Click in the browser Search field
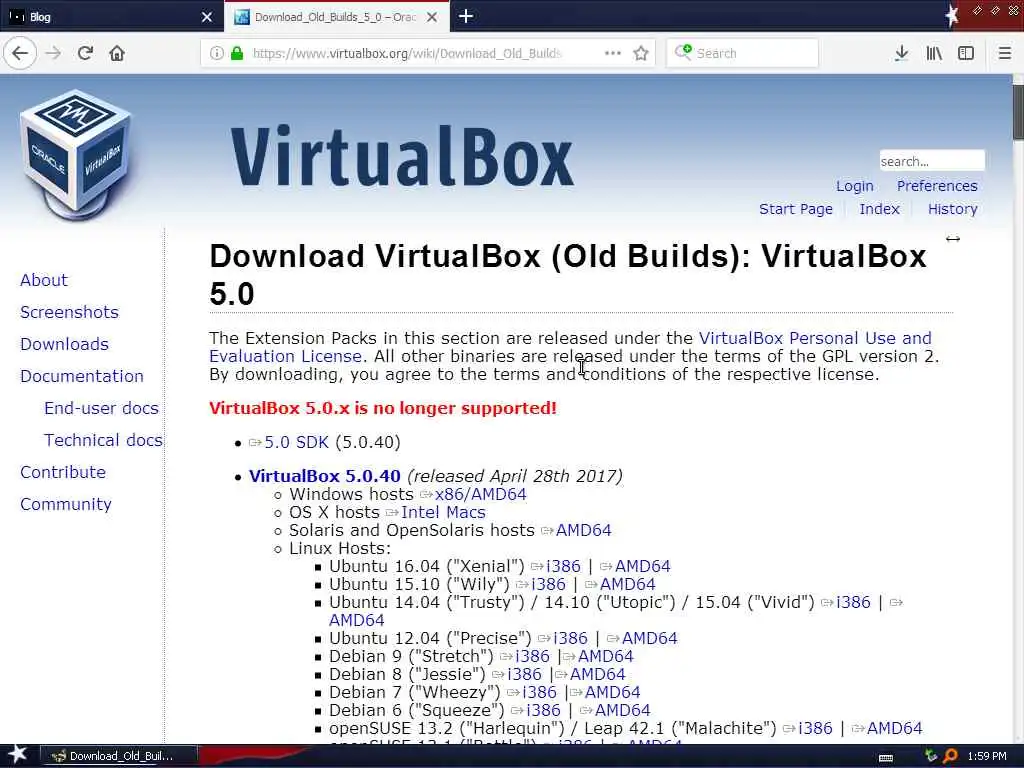 click(x=742, y=53)
